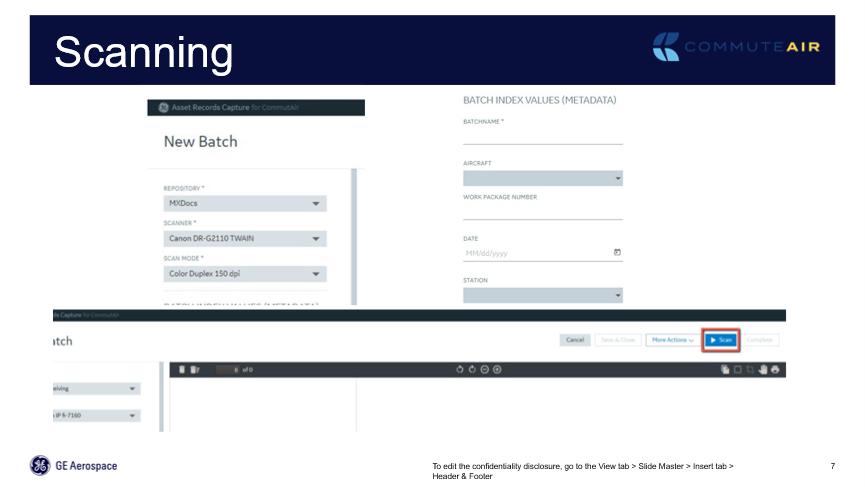Click the Batchname input field
Image resolution: width=865 pixels, height=487 pixels.
[542, 137]
